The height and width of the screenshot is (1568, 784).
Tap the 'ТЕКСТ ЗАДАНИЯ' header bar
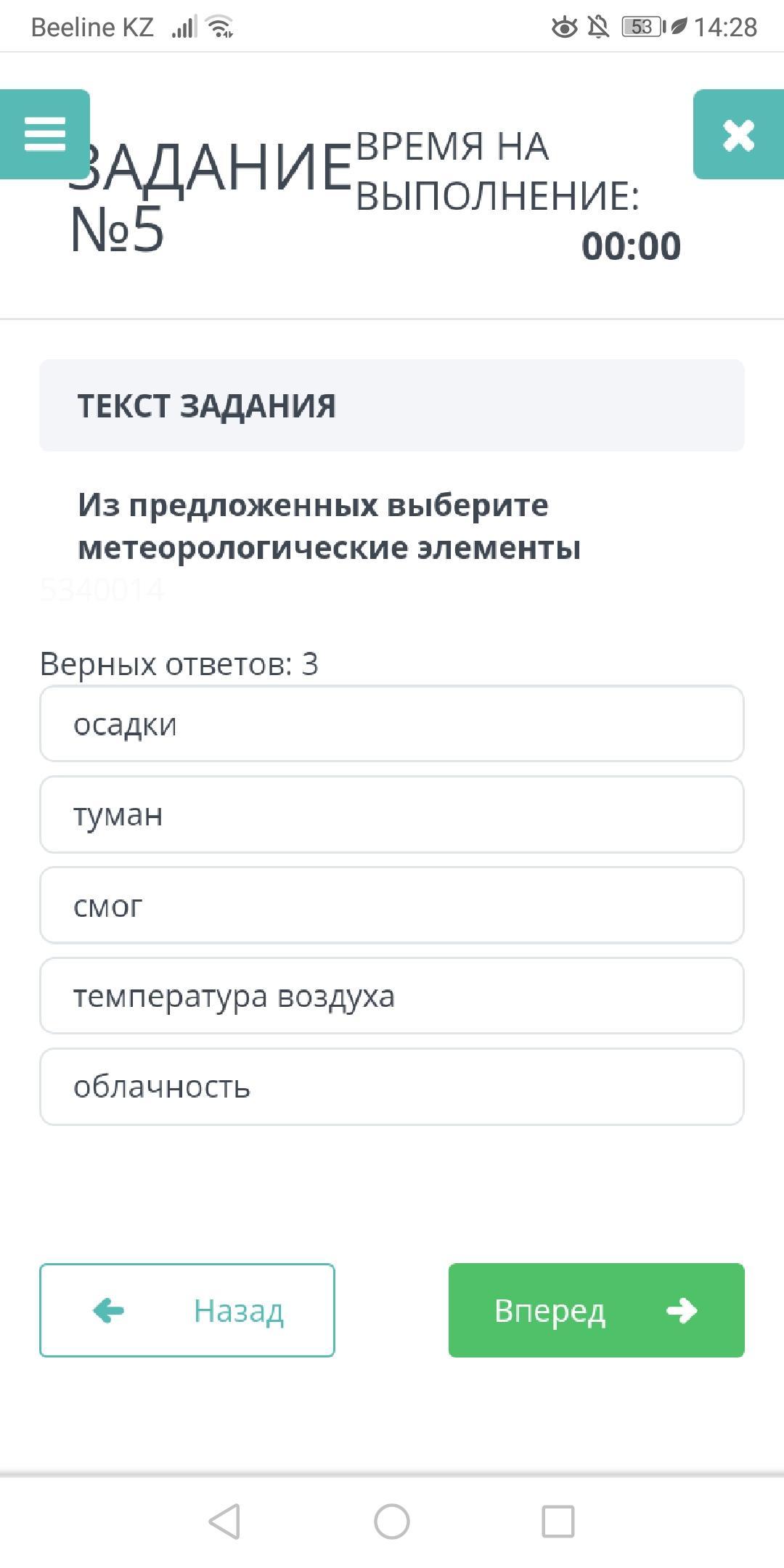coord(392,405)
